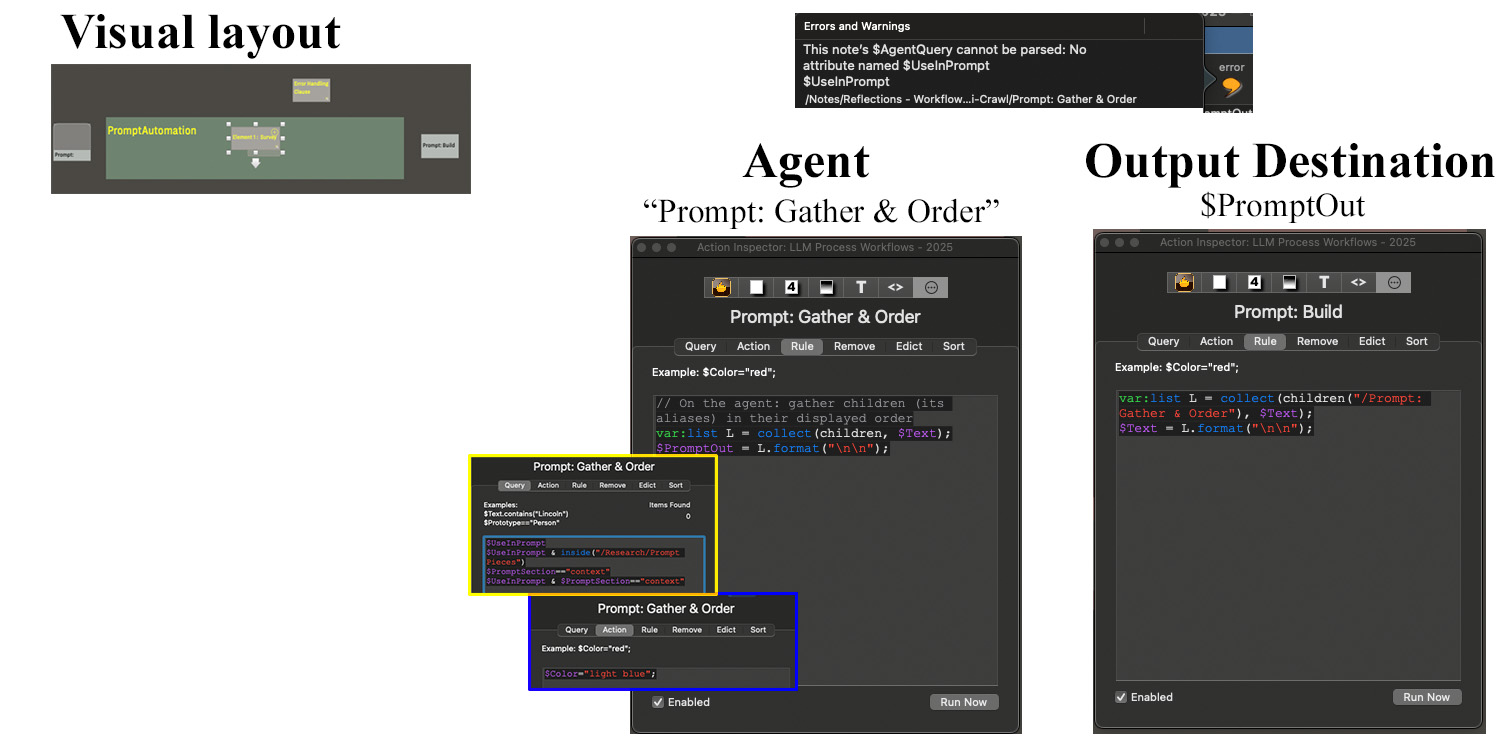Select the Remove tab in the blue-bordered panel
The image size is (1500, 750).
(x=687, y=630)
